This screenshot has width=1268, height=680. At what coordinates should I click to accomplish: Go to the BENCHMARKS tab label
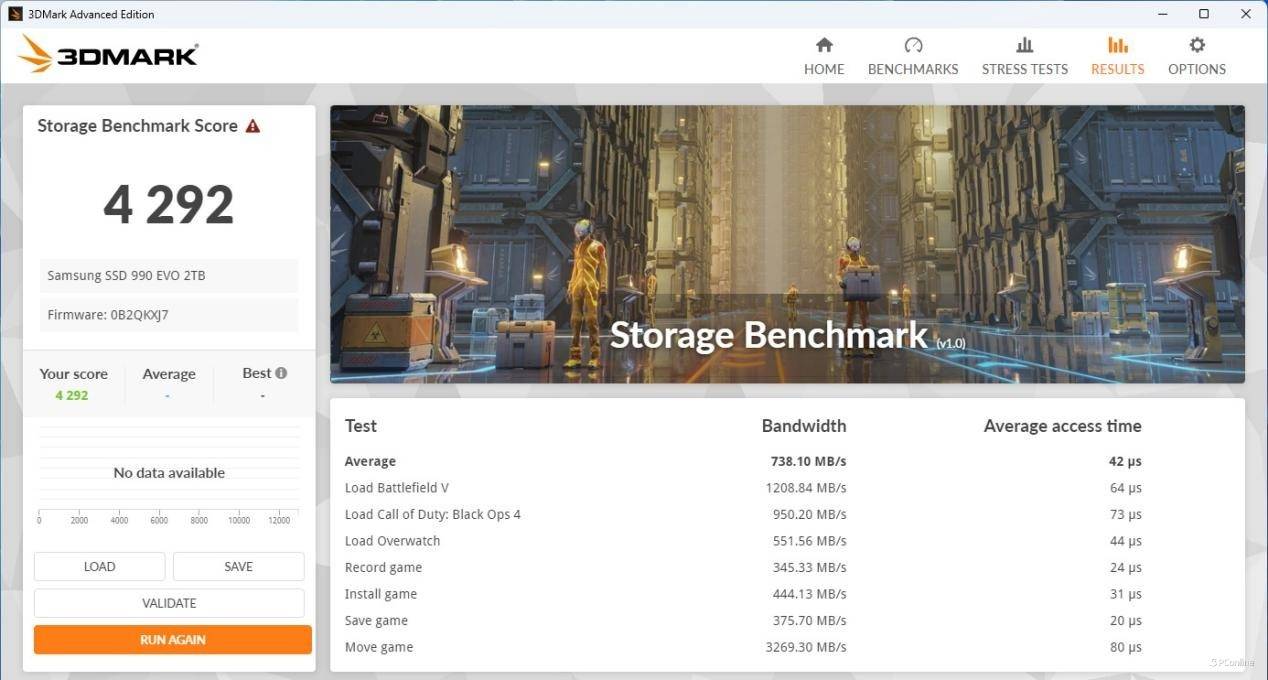[912, 69]
